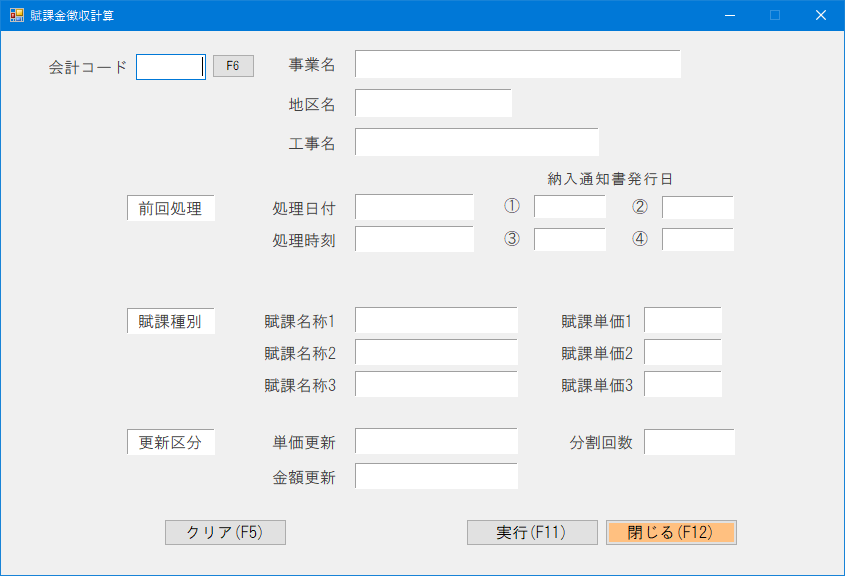Select the 事業名 text field
845x576 pixels.
[x=517, y=63]
